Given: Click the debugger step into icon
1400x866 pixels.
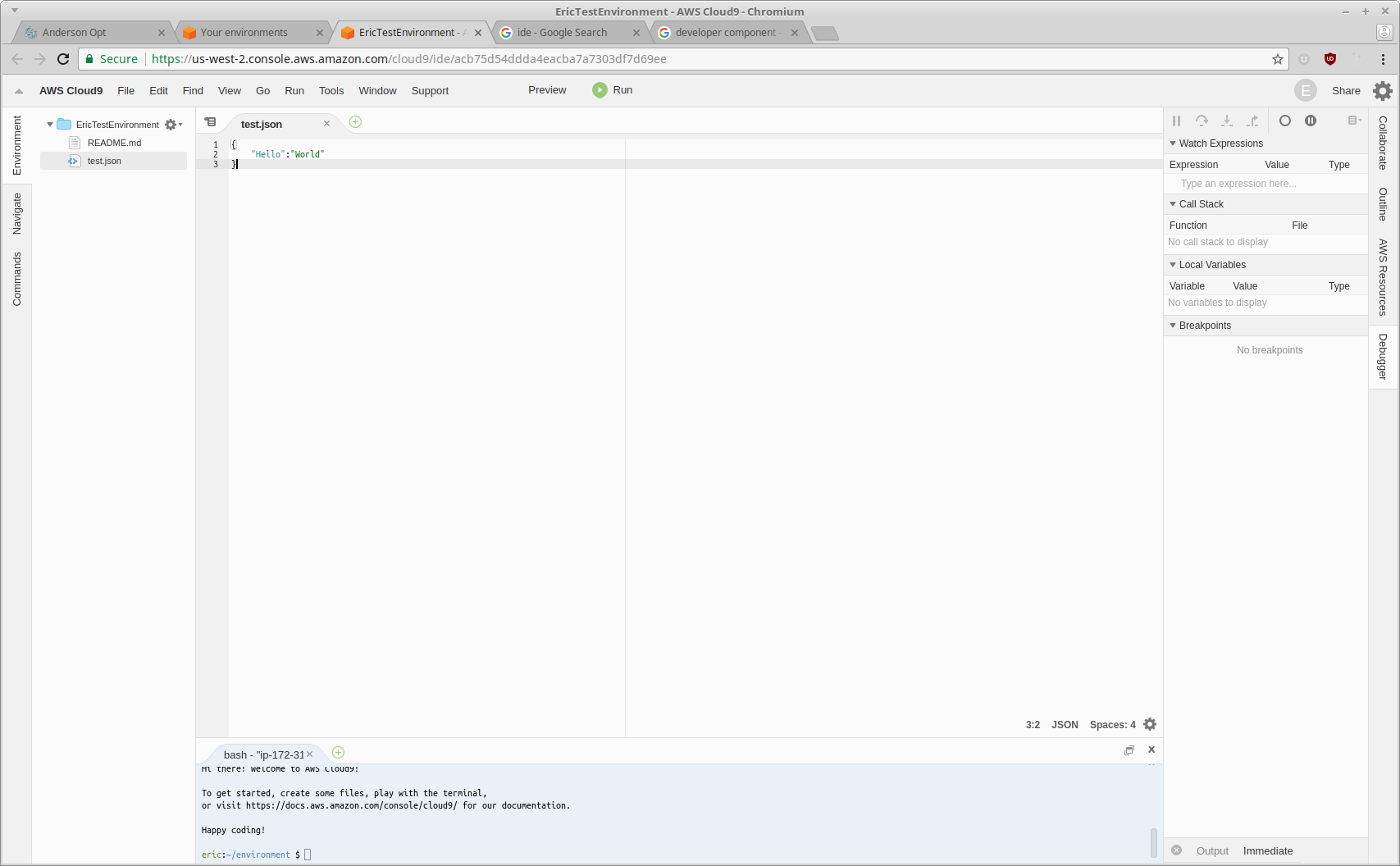Looking at the screenshot, I should 1227,121.
